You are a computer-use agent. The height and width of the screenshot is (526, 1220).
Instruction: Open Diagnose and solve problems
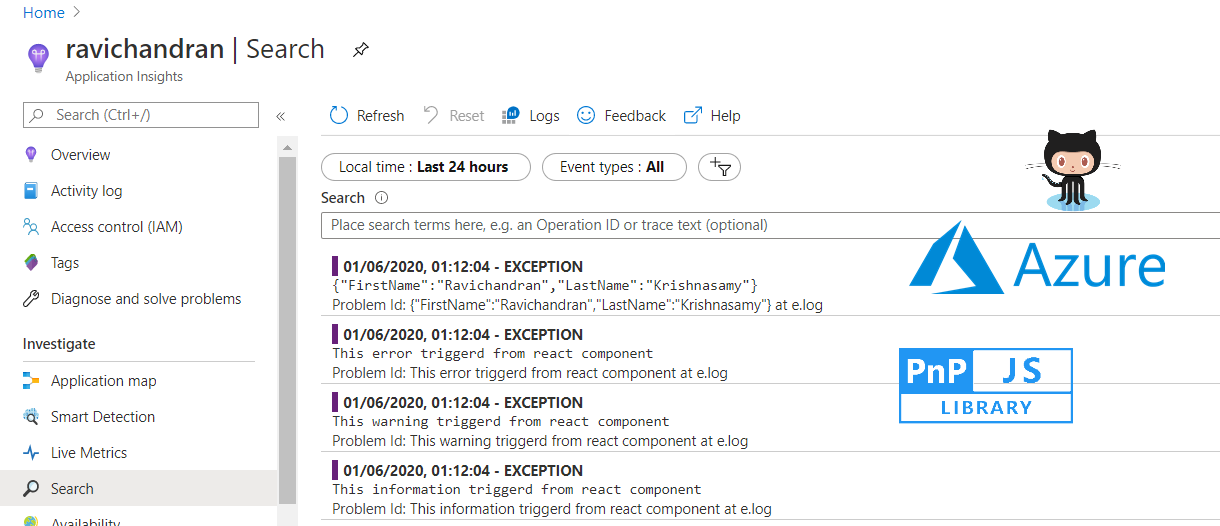point(145,299)
